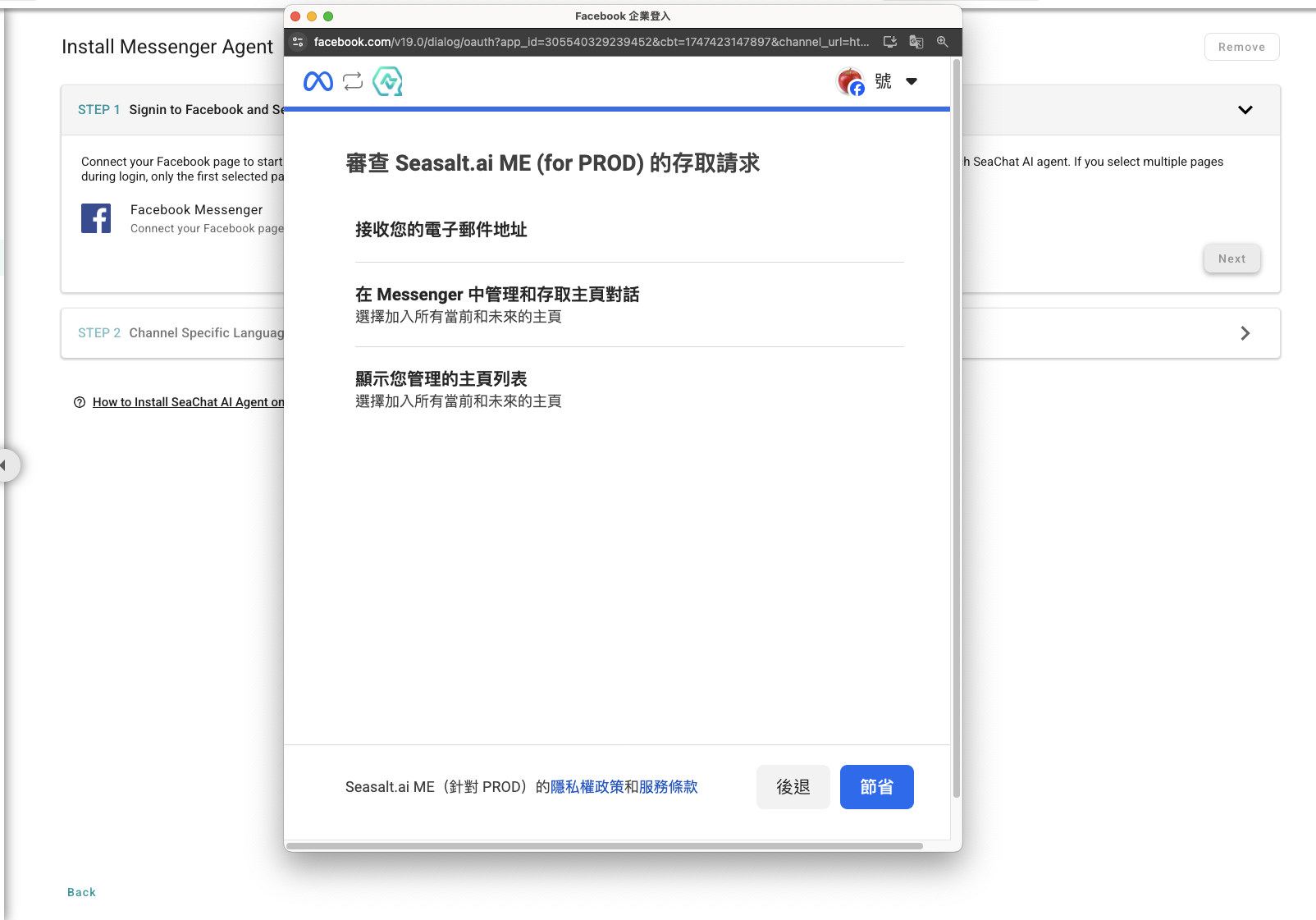
Task: Click the popup heading 審查 Seasalt.ai ME 的存取請求
Action: click(x=553, y=163)
